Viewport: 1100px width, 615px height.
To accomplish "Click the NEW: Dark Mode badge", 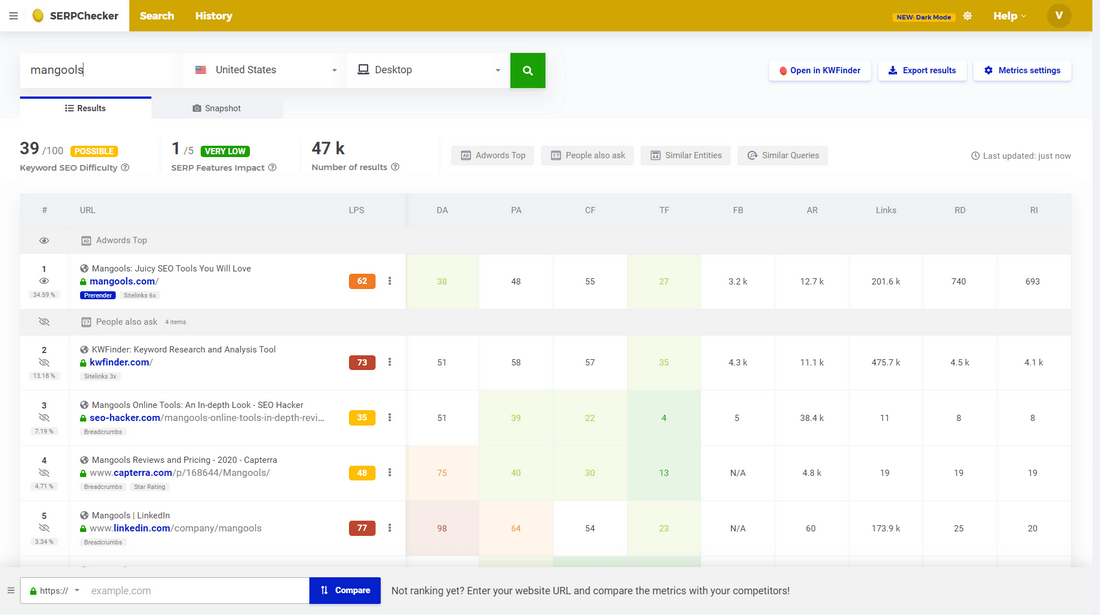I will pos(923,17).
